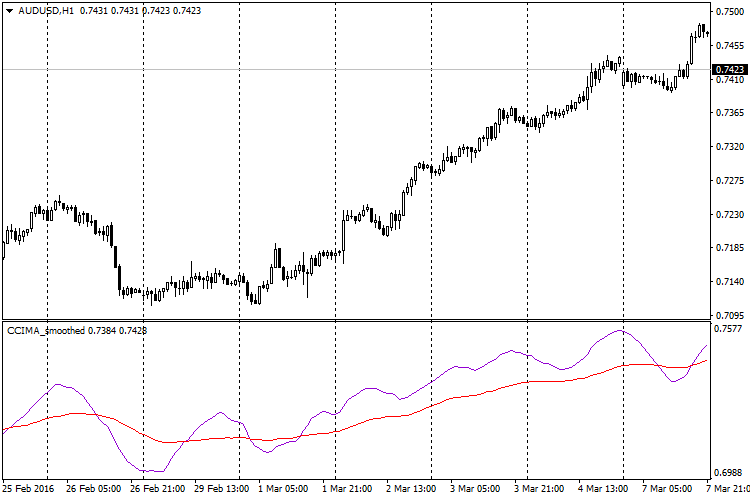Click the AUDUSD,H1 chart title label
Image resolution: width=750 pixels, height=500 pixels.
coord(38,10)
